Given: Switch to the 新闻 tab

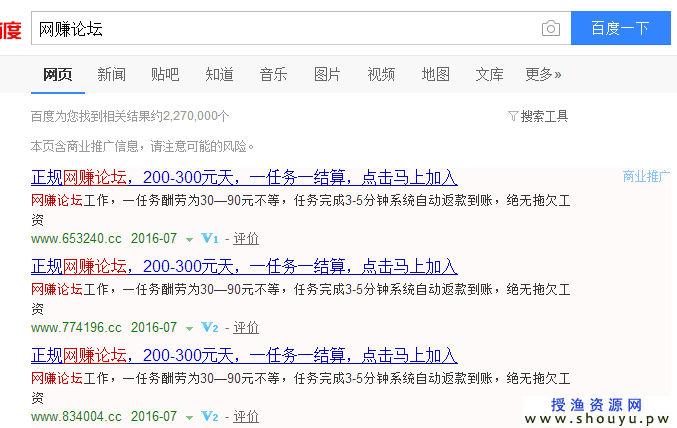Looking at the screenshot, I should pos(111,74).
